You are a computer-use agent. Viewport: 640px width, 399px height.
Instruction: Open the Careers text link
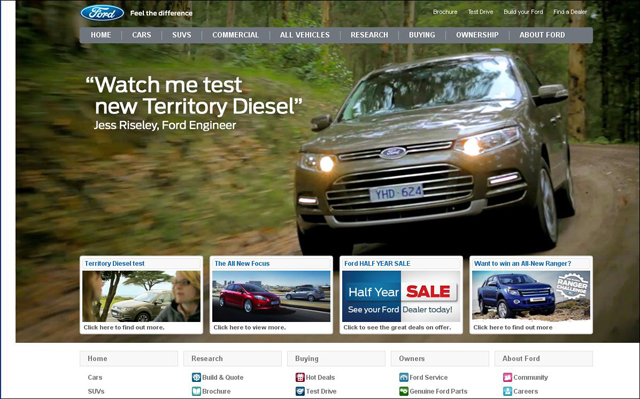click(526, 391)
